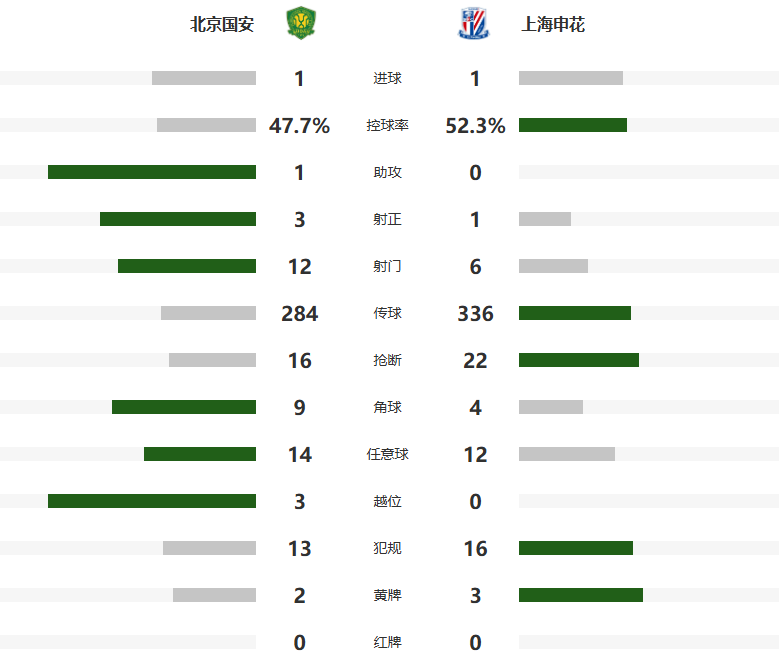Click Beijing Guoan's 12 shots value
This screenshot has width=780, height=659.
[x=299, y=266]
